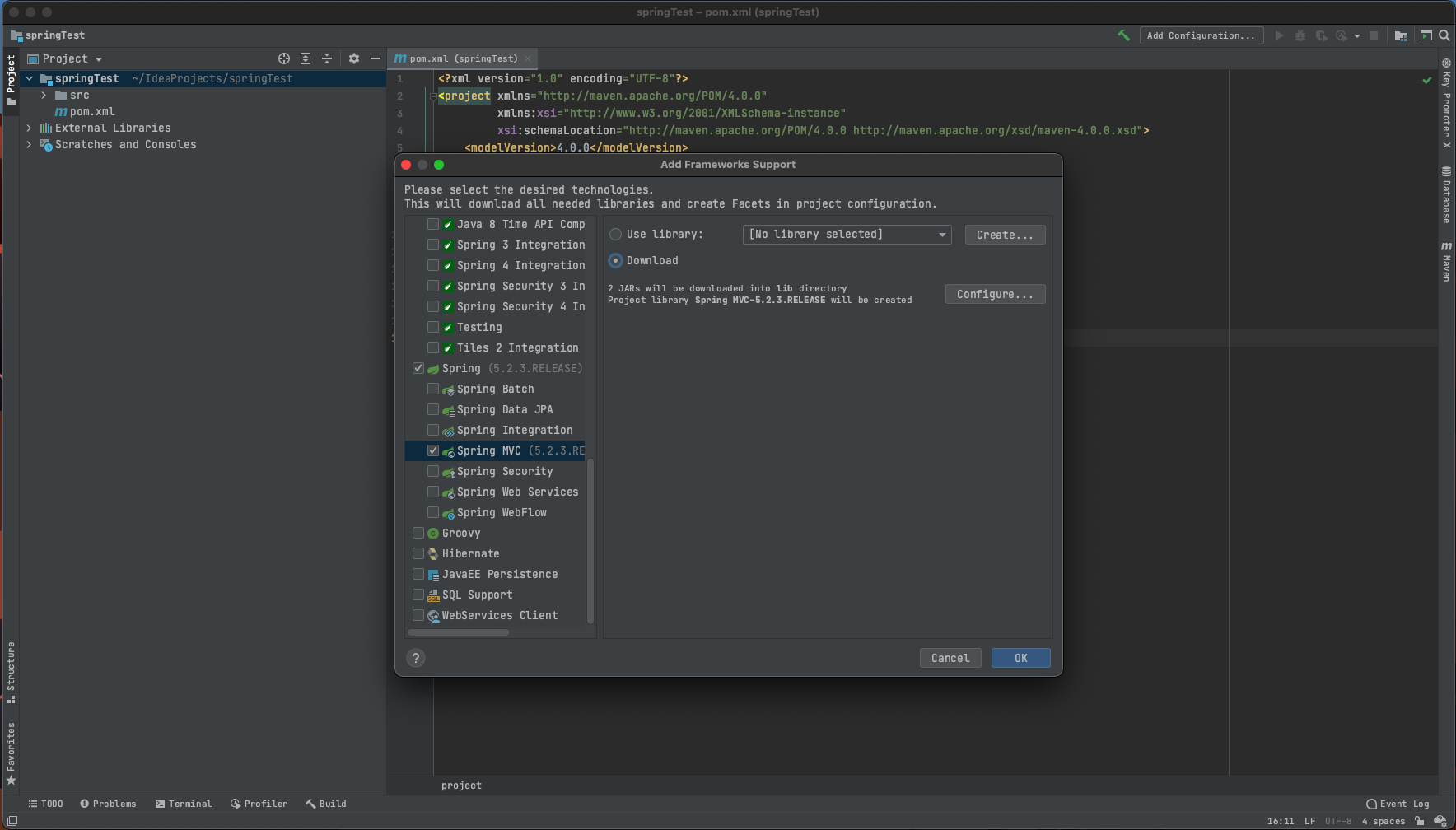Collapse the springTest project node
Viewport: 1456px width, 830px height.
30,78
